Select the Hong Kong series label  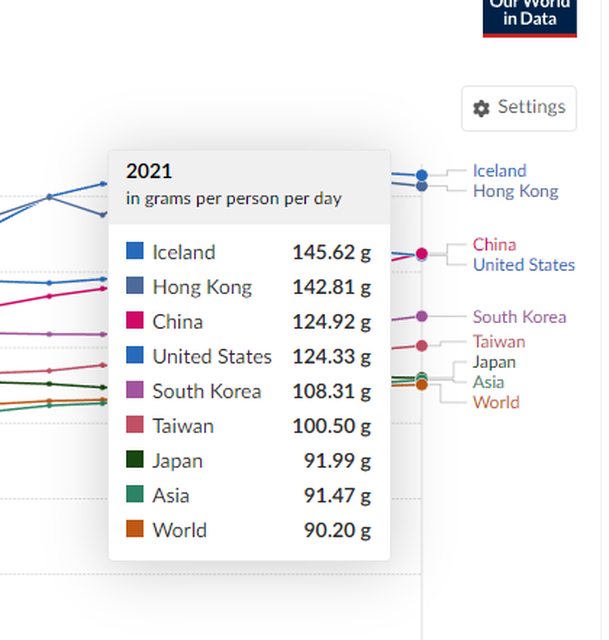tap(515, 191)
